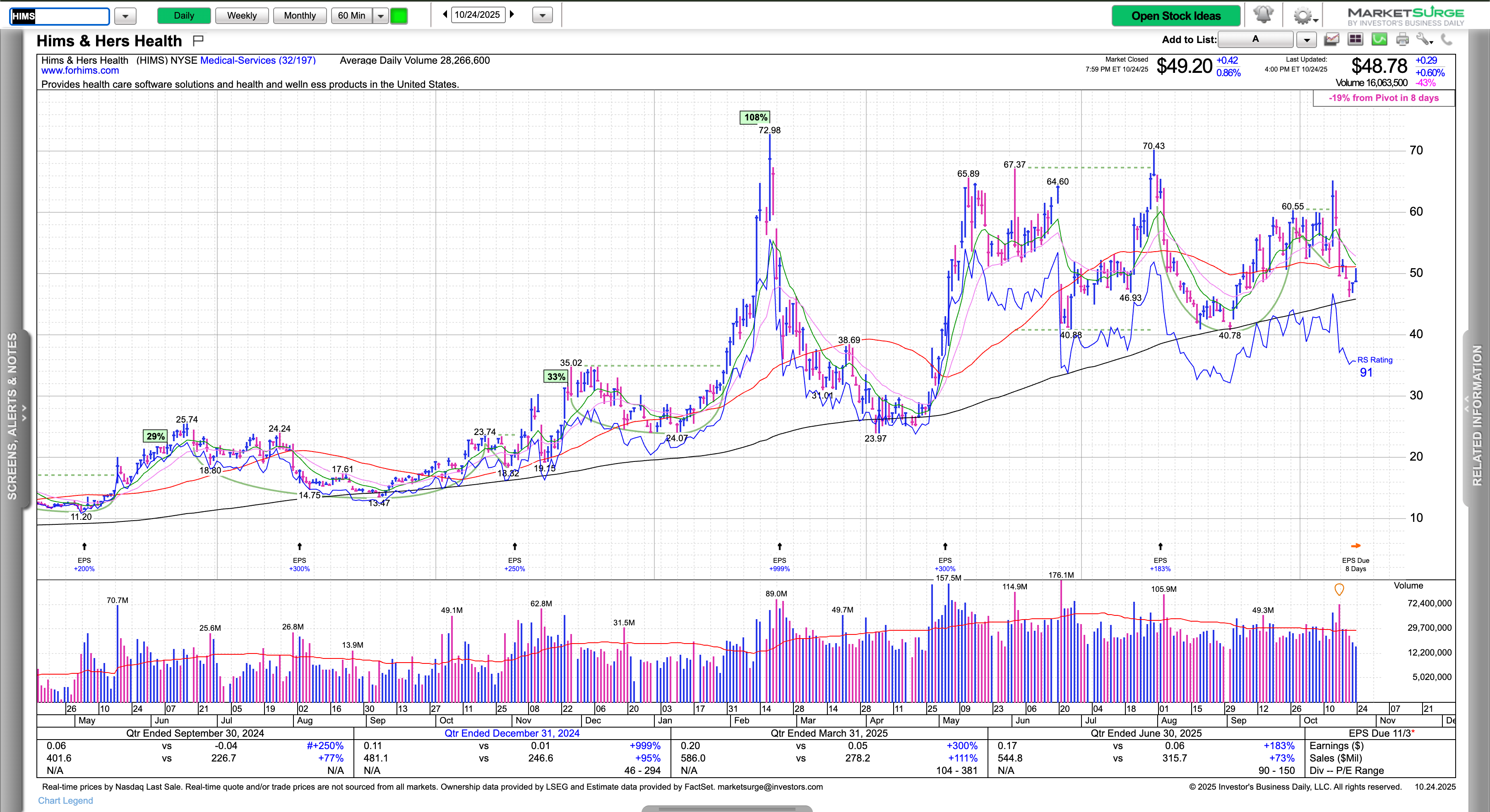Toggle the flag next to Hims & Hers Health
The height and width of the screenshot is (812, 1490).
[x=198, y=40]
